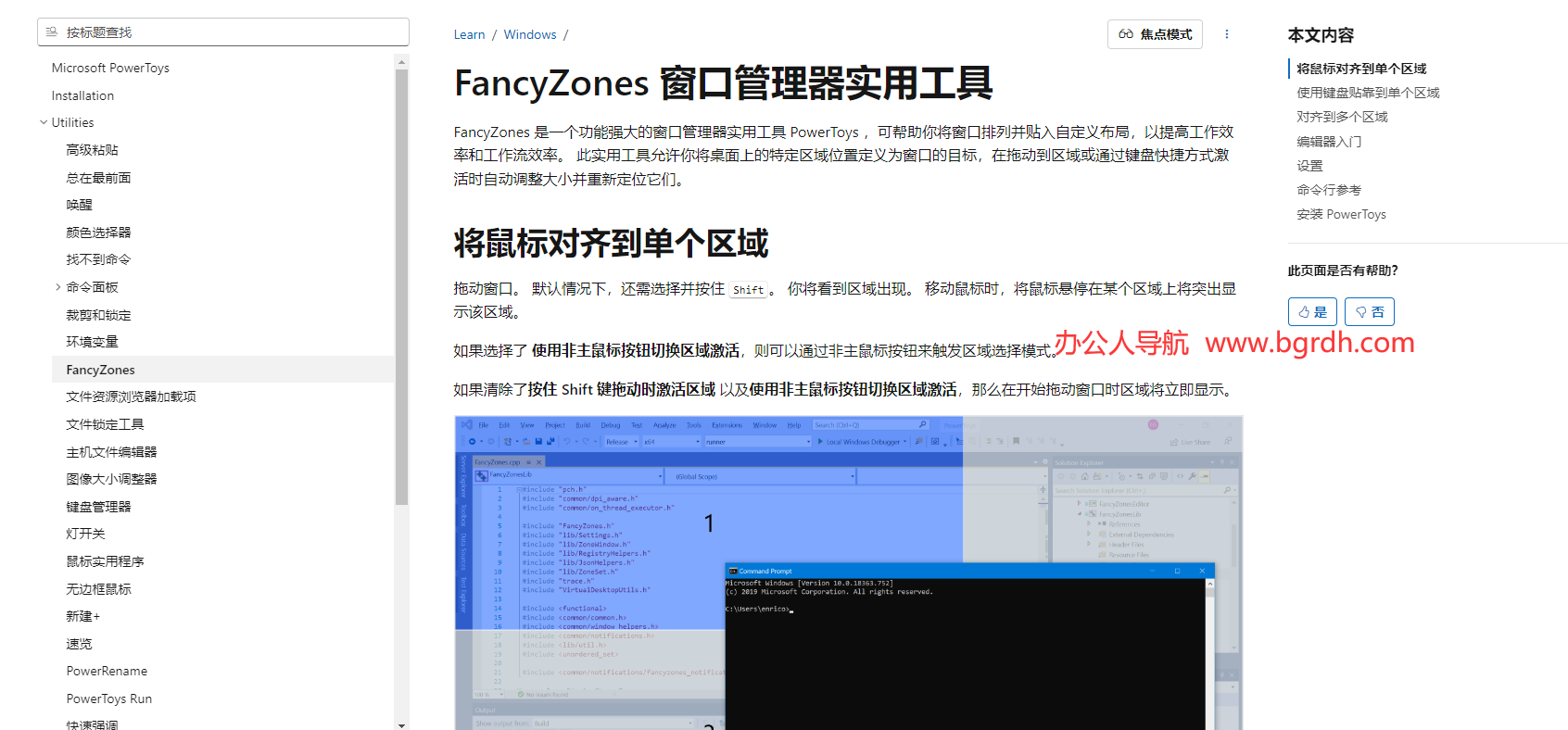Screen dimensions: 1568x730
Task: Open 总在最前面 in the sidebar
Action: click(98, 178)
